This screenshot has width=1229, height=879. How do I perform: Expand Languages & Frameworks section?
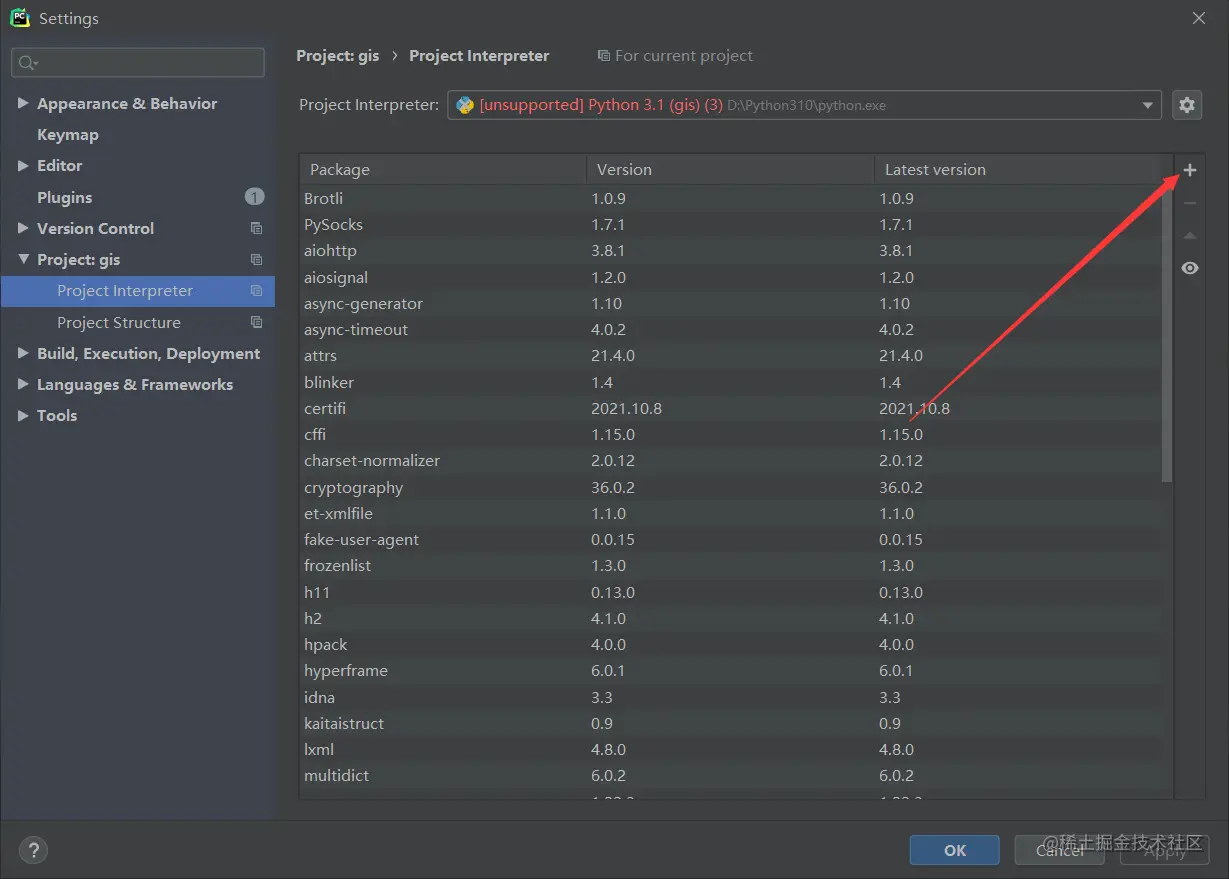click(23, 384)
